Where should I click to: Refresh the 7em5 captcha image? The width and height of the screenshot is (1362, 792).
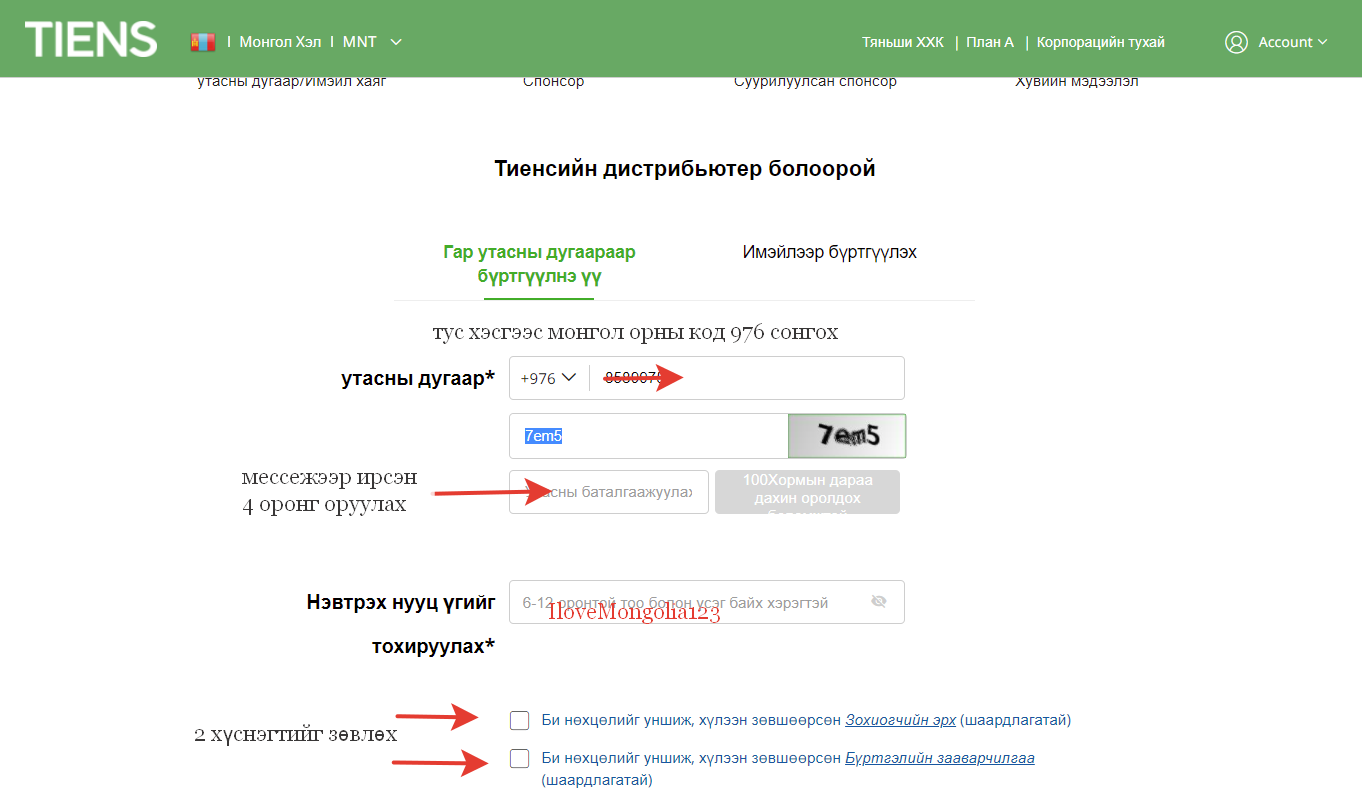847,436
